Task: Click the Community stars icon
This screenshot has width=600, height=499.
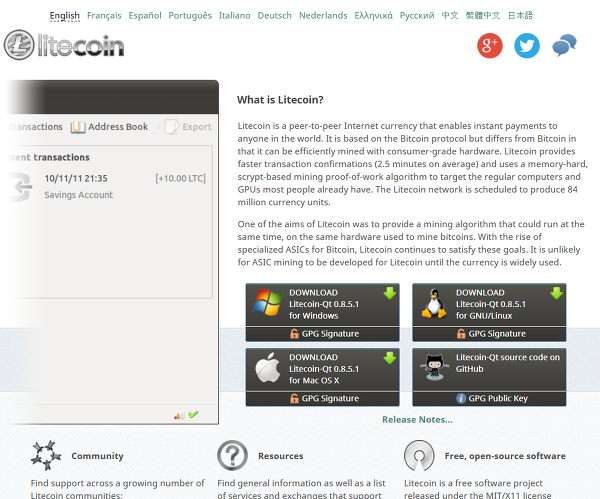Action: (x=46, y=455)
